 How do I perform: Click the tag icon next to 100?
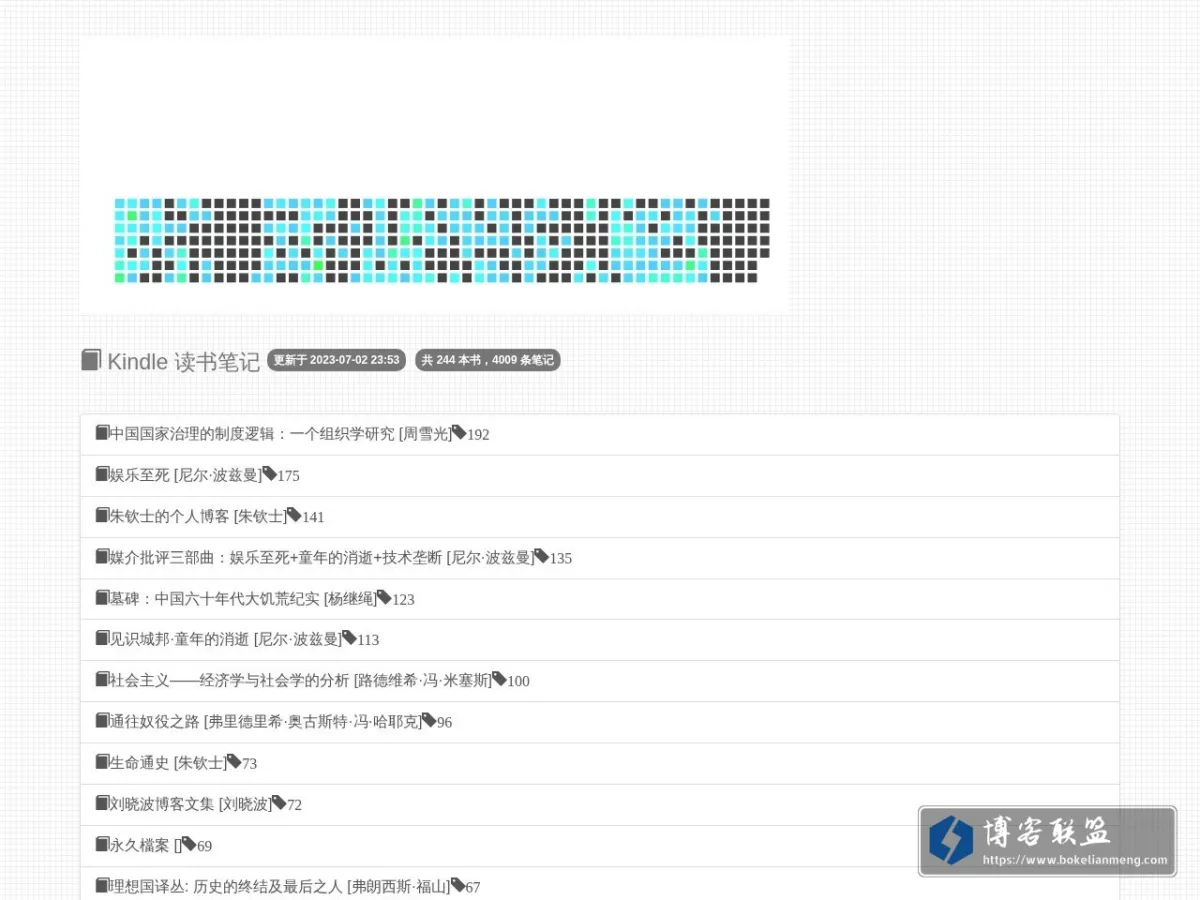pos(499,679)
